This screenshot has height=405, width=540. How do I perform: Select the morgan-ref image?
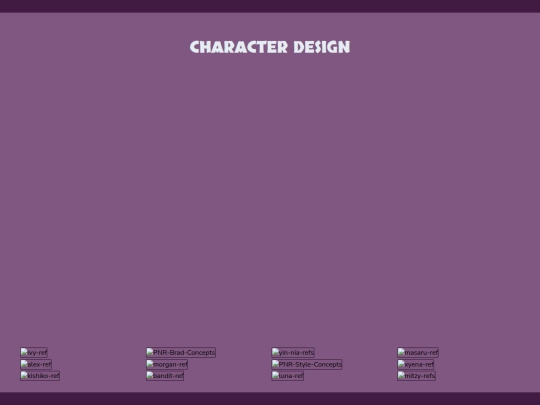[167, 364]
